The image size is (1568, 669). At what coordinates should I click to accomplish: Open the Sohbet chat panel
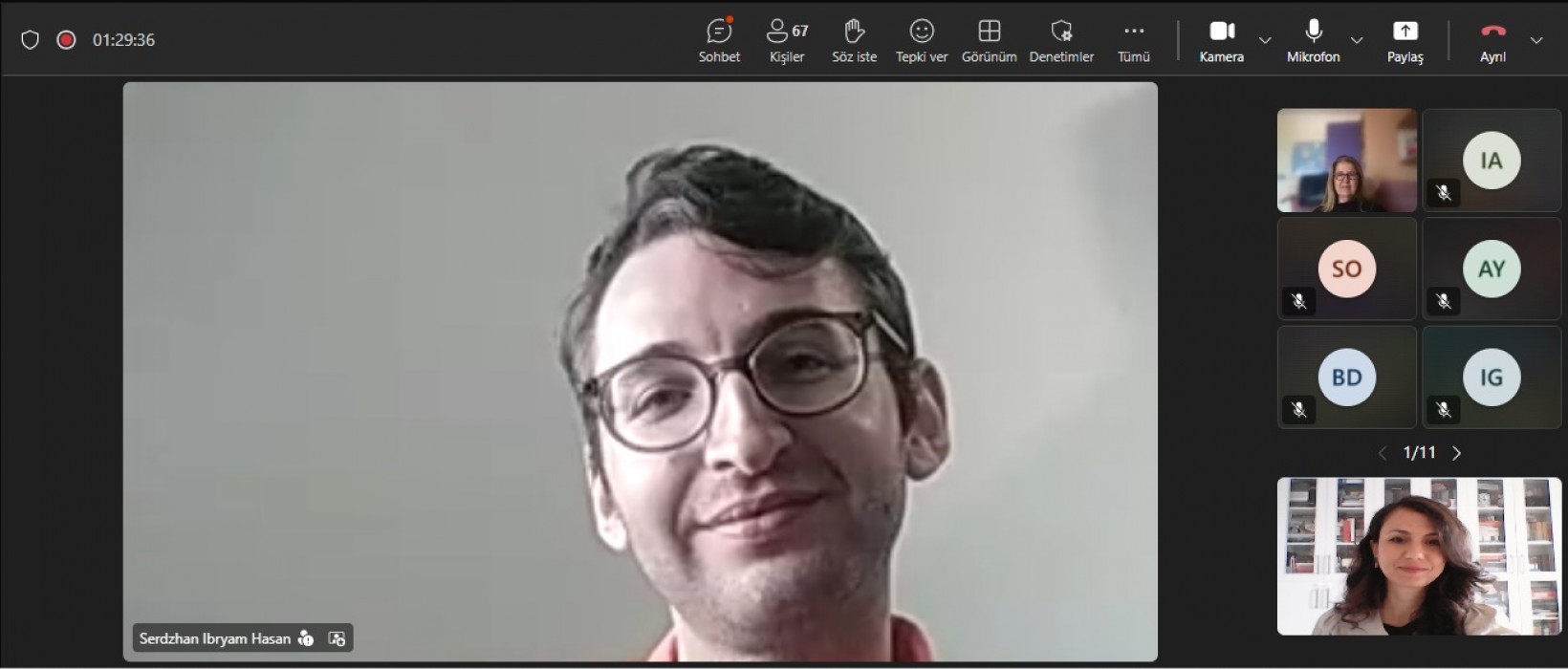point(719,40)
